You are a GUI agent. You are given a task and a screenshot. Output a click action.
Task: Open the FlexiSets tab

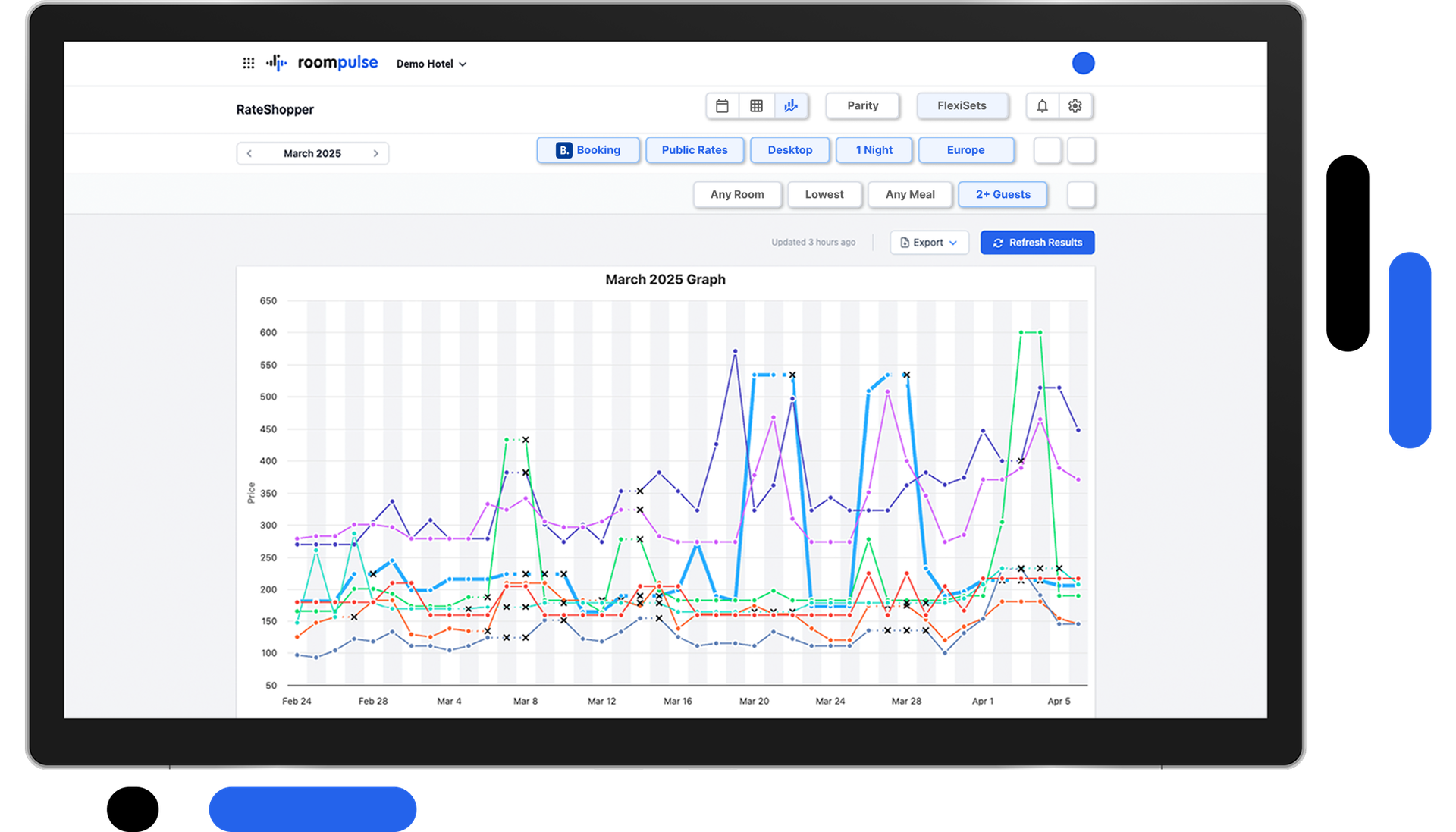(x=962, y=106)
